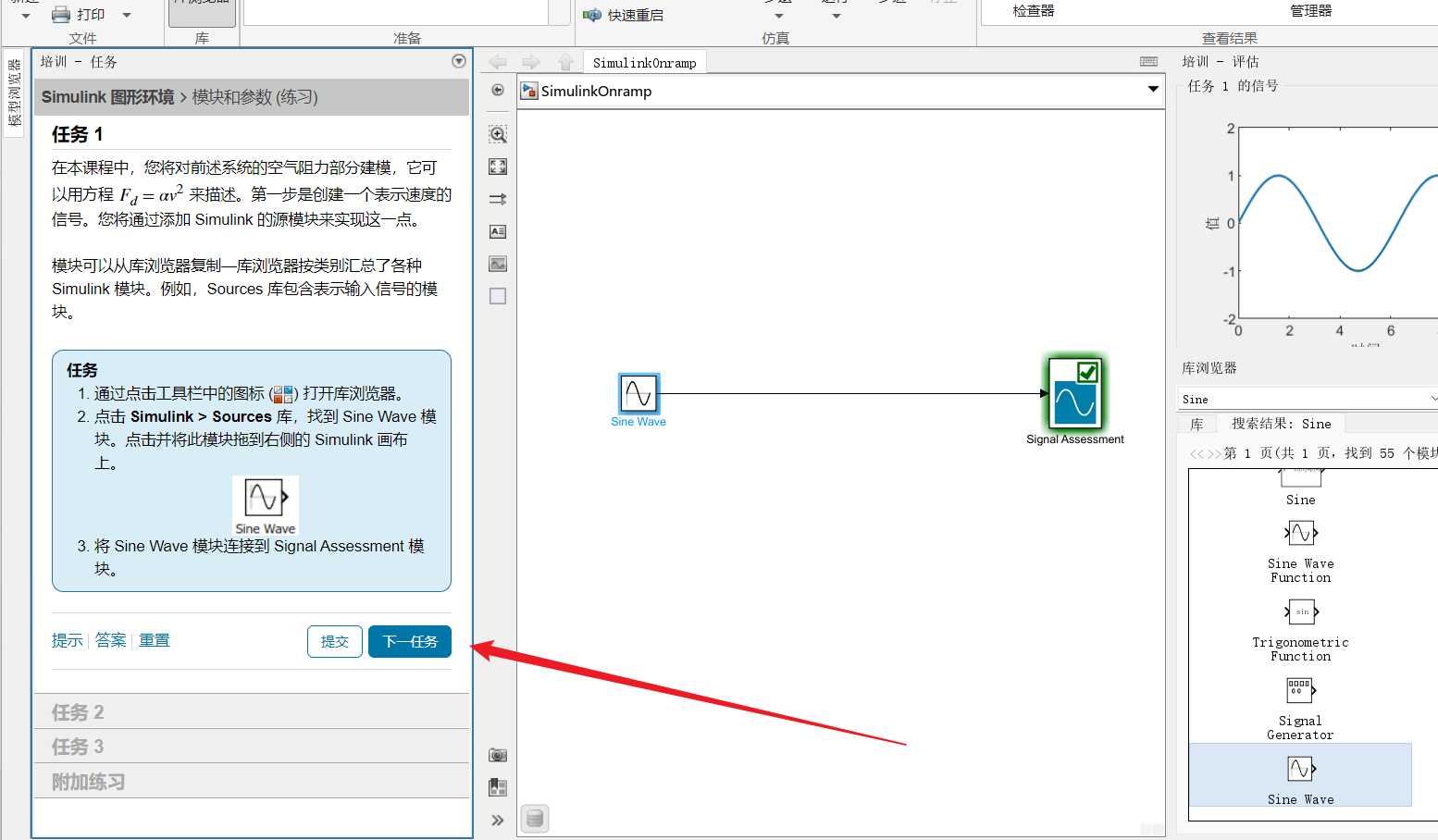Click the Sine Wave block label on canvas

638,422
